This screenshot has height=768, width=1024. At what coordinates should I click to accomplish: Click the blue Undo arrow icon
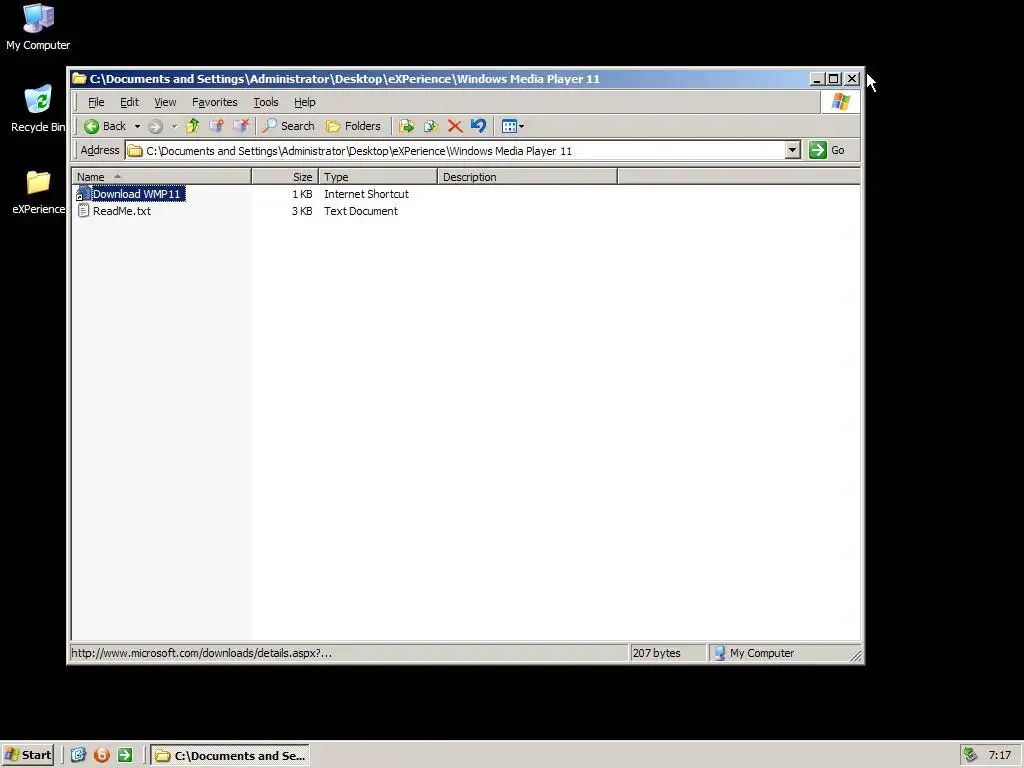pos(479,126)
